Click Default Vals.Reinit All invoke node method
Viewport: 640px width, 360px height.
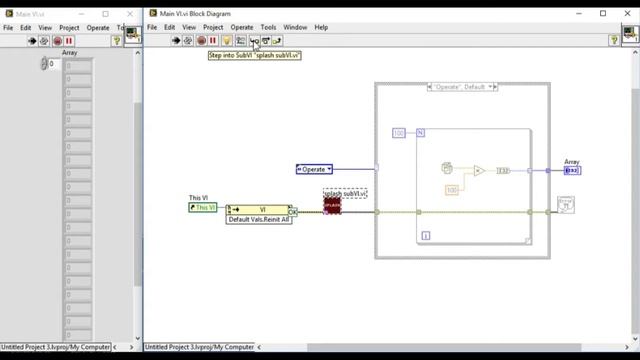coord(259,220)
